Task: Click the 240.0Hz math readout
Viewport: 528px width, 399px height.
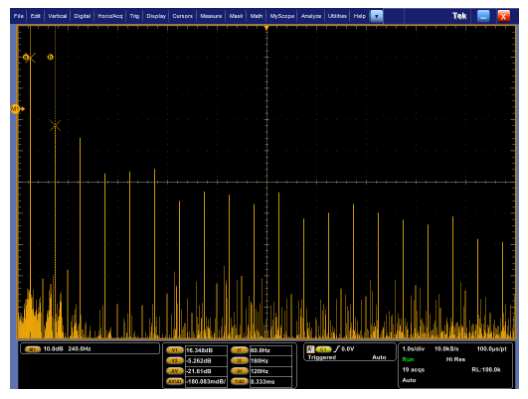Action: point(79,349)
